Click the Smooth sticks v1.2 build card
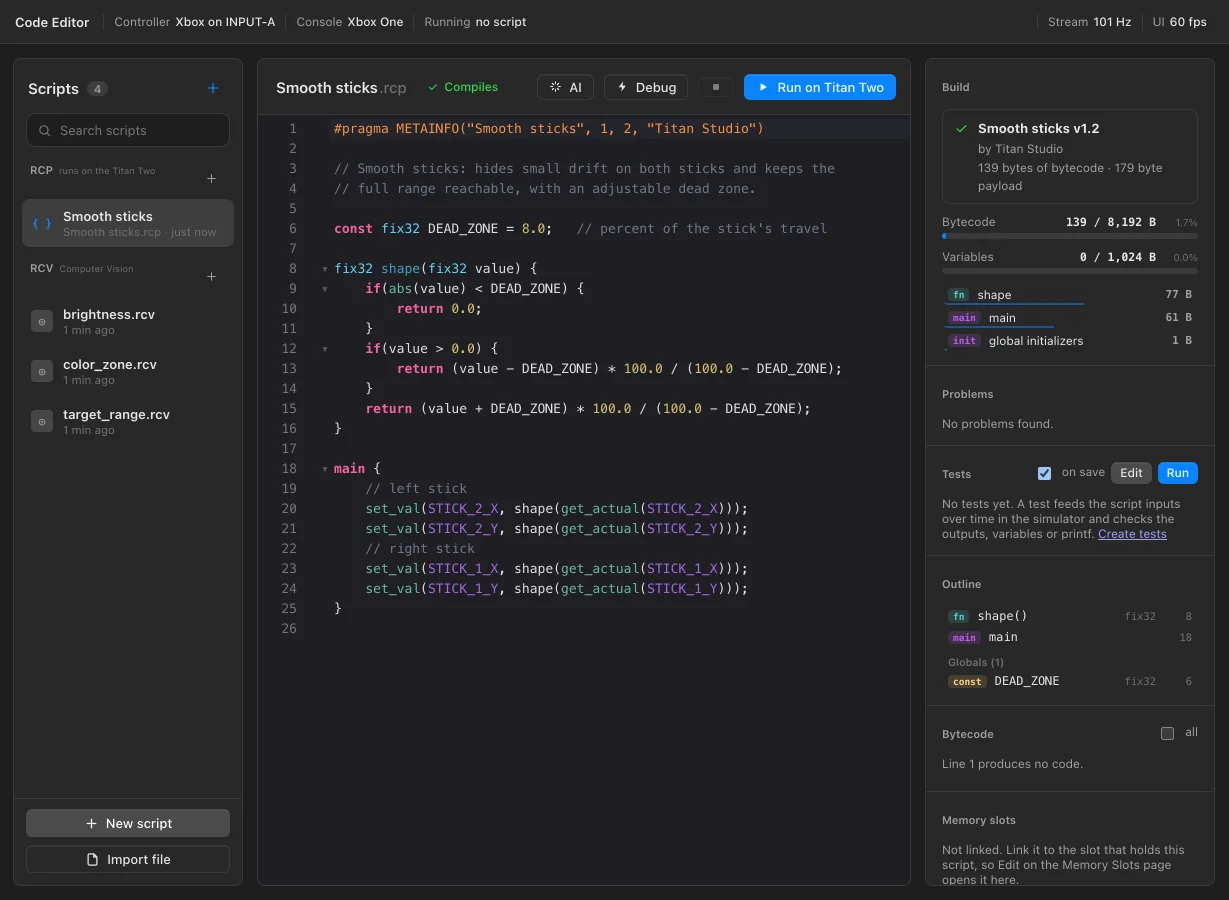This screenshot has height=900, width=1229. click(x=1070, y=157)
